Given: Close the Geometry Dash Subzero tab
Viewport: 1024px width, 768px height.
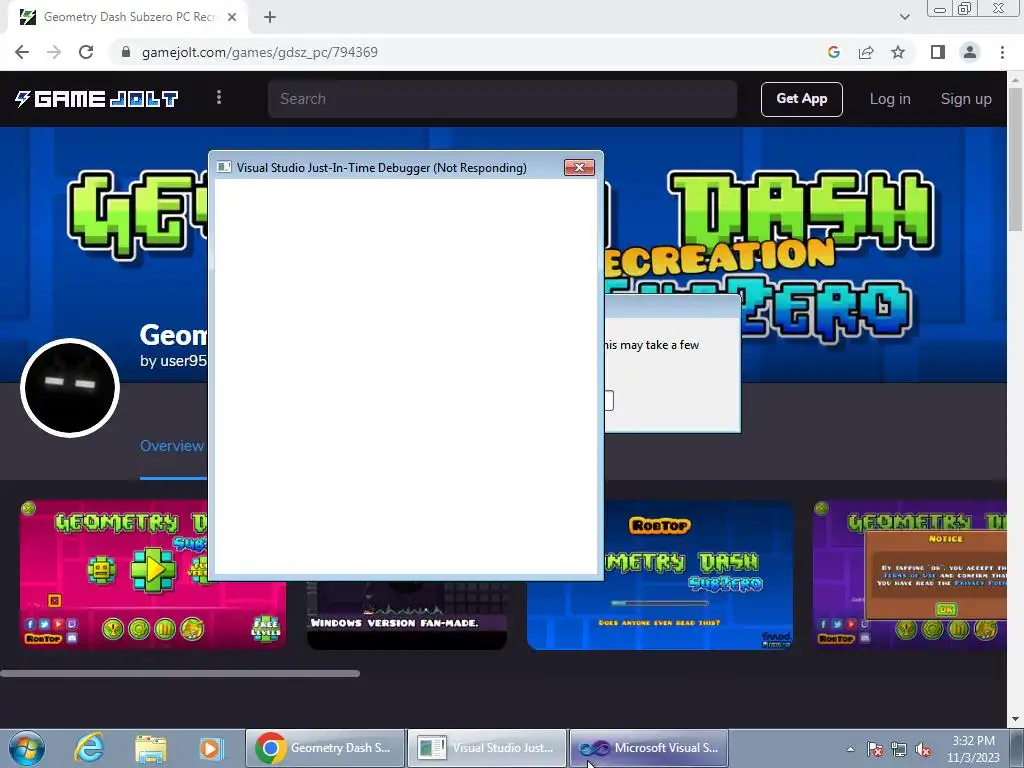Looking at the screenshot, I should (x=232, y=17).
